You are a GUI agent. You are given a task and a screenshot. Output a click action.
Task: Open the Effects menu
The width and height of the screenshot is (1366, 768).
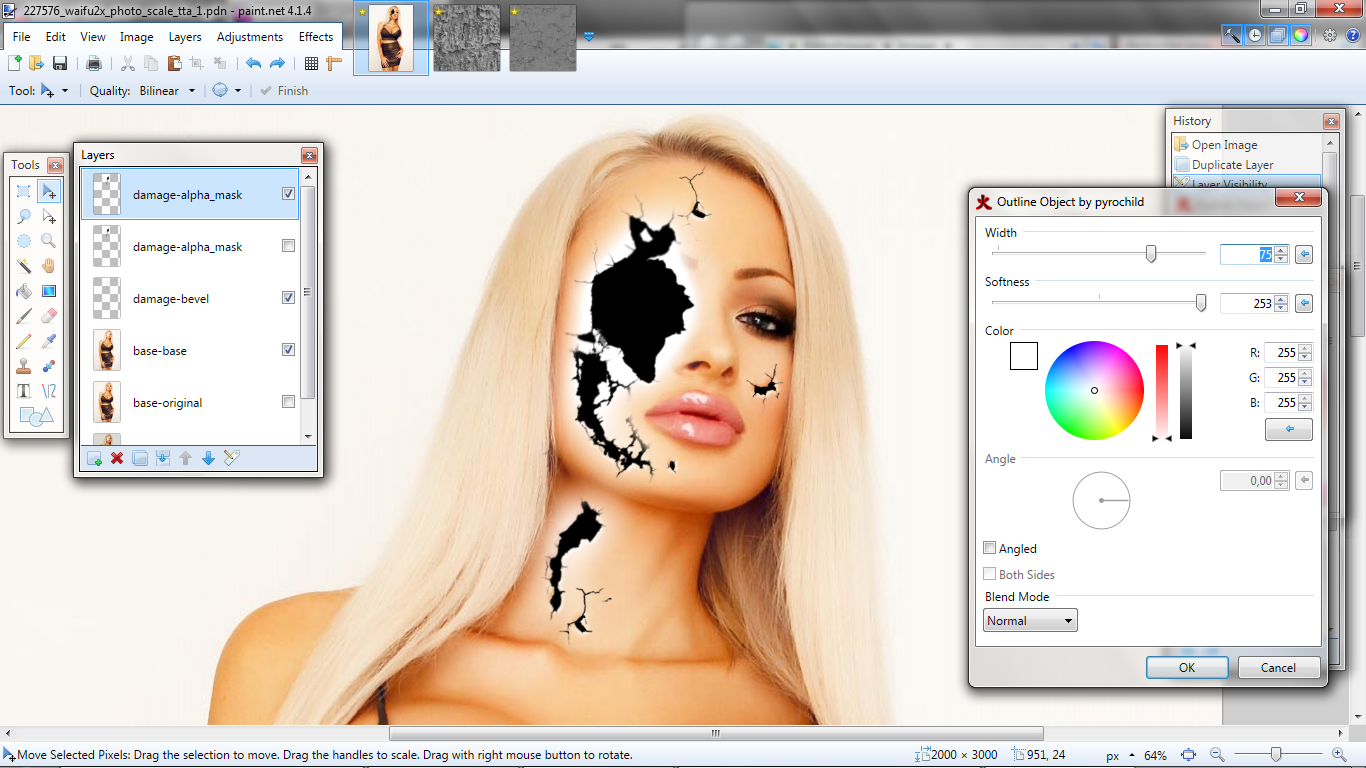316,37
